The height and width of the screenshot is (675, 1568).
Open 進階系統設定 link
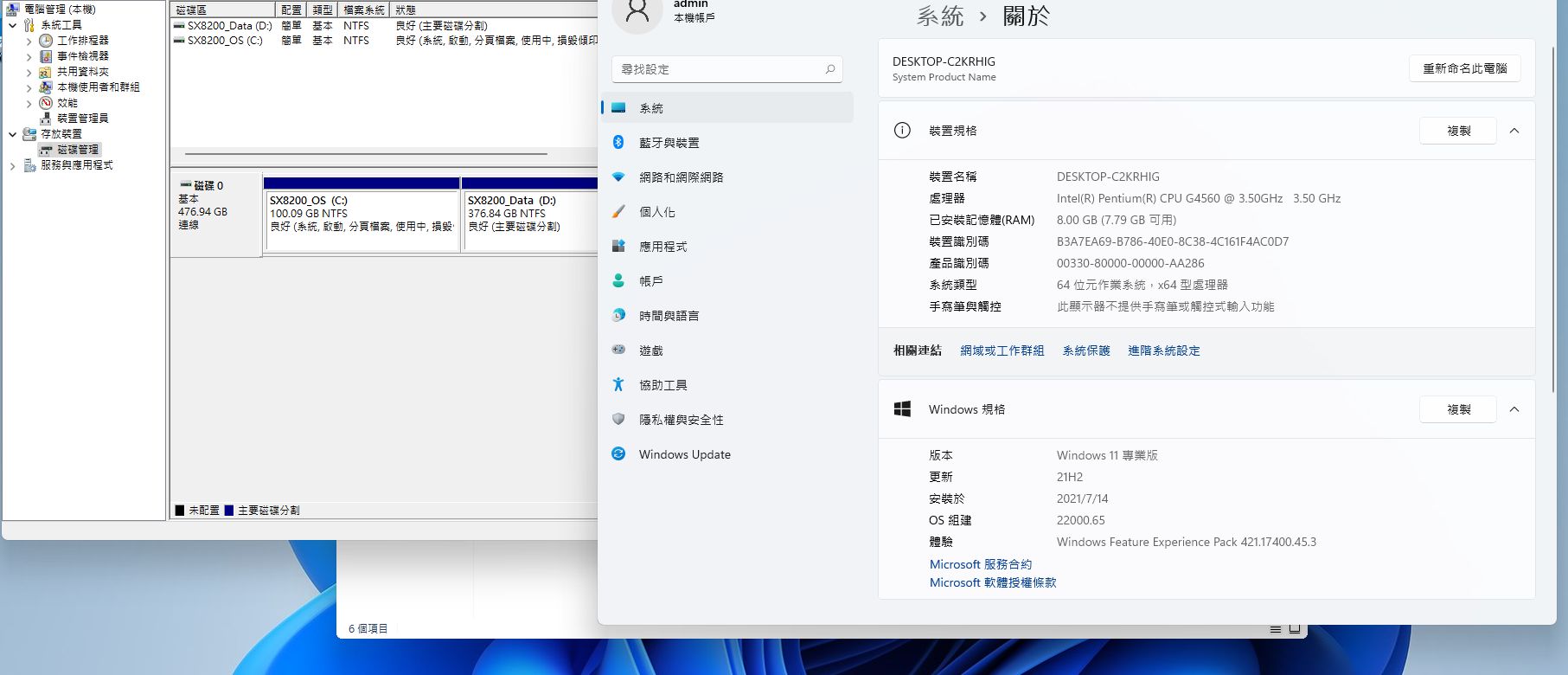[1164, 350]
